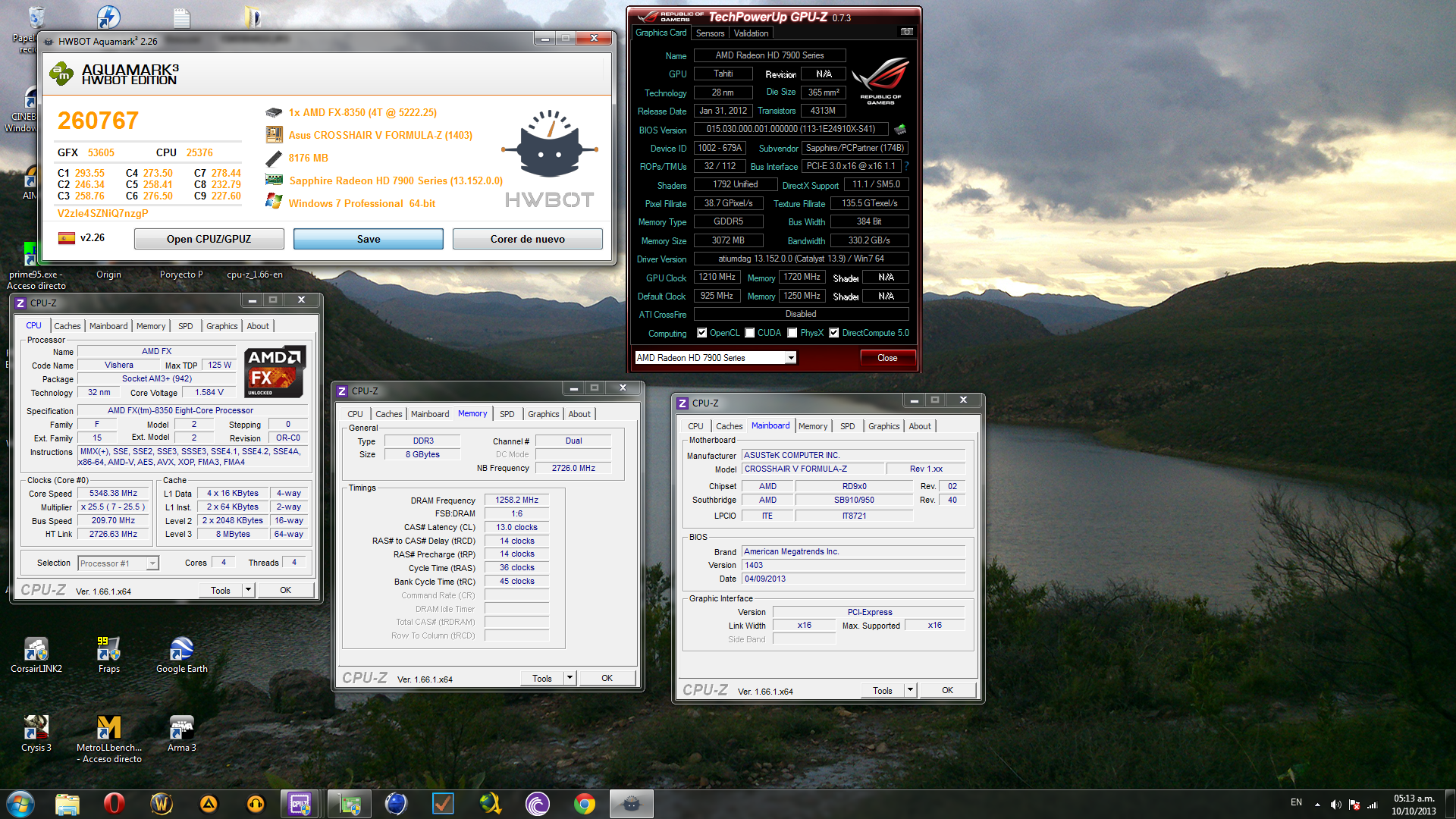Select the Crysis 3 desktop icon
Image resolution: width=1456 pixels, height=819 pixels.
click(x=36, y=734)
